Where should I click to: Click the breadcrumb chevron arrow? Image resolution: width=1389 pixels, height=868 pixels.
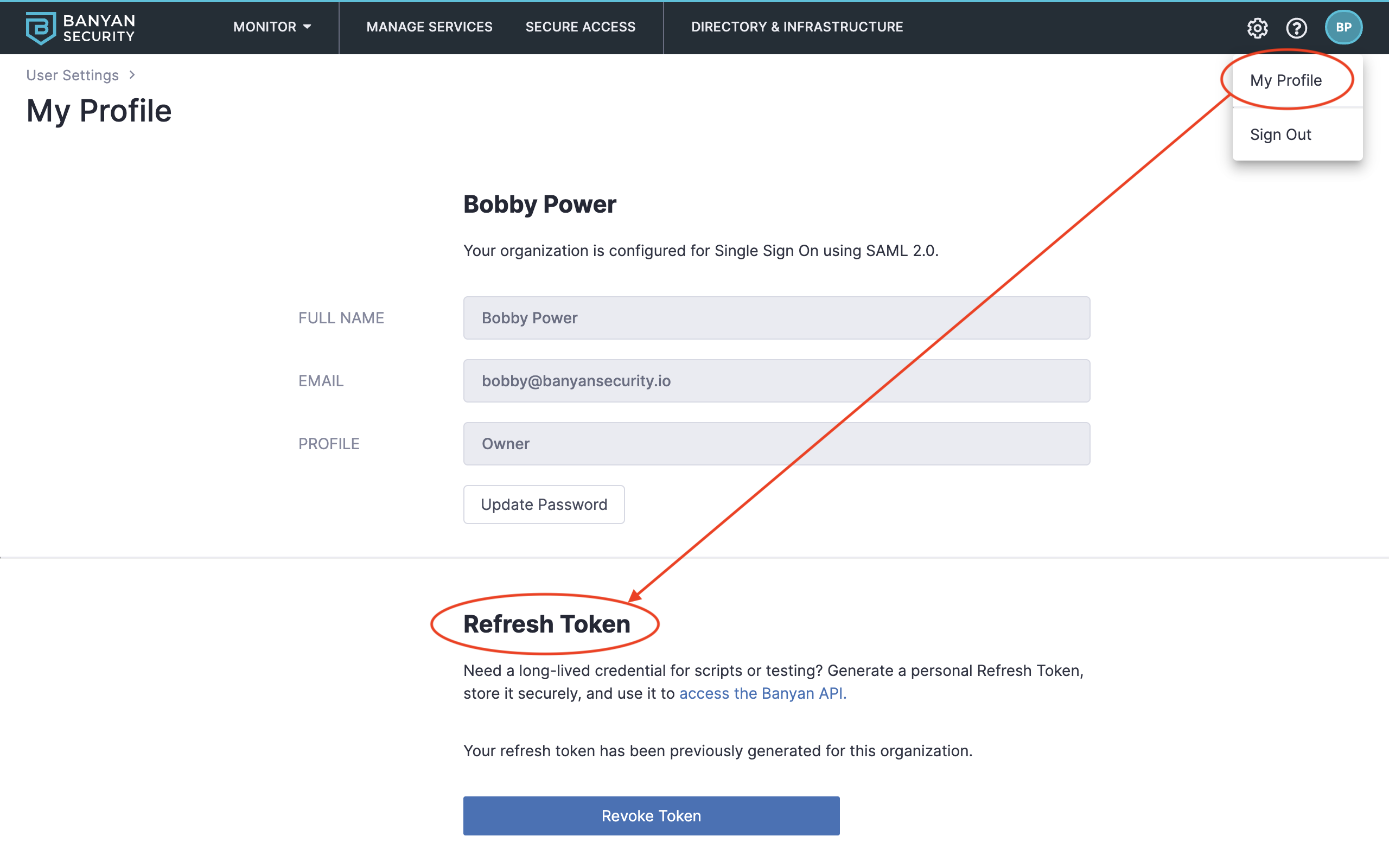click(x=132, y=75)
